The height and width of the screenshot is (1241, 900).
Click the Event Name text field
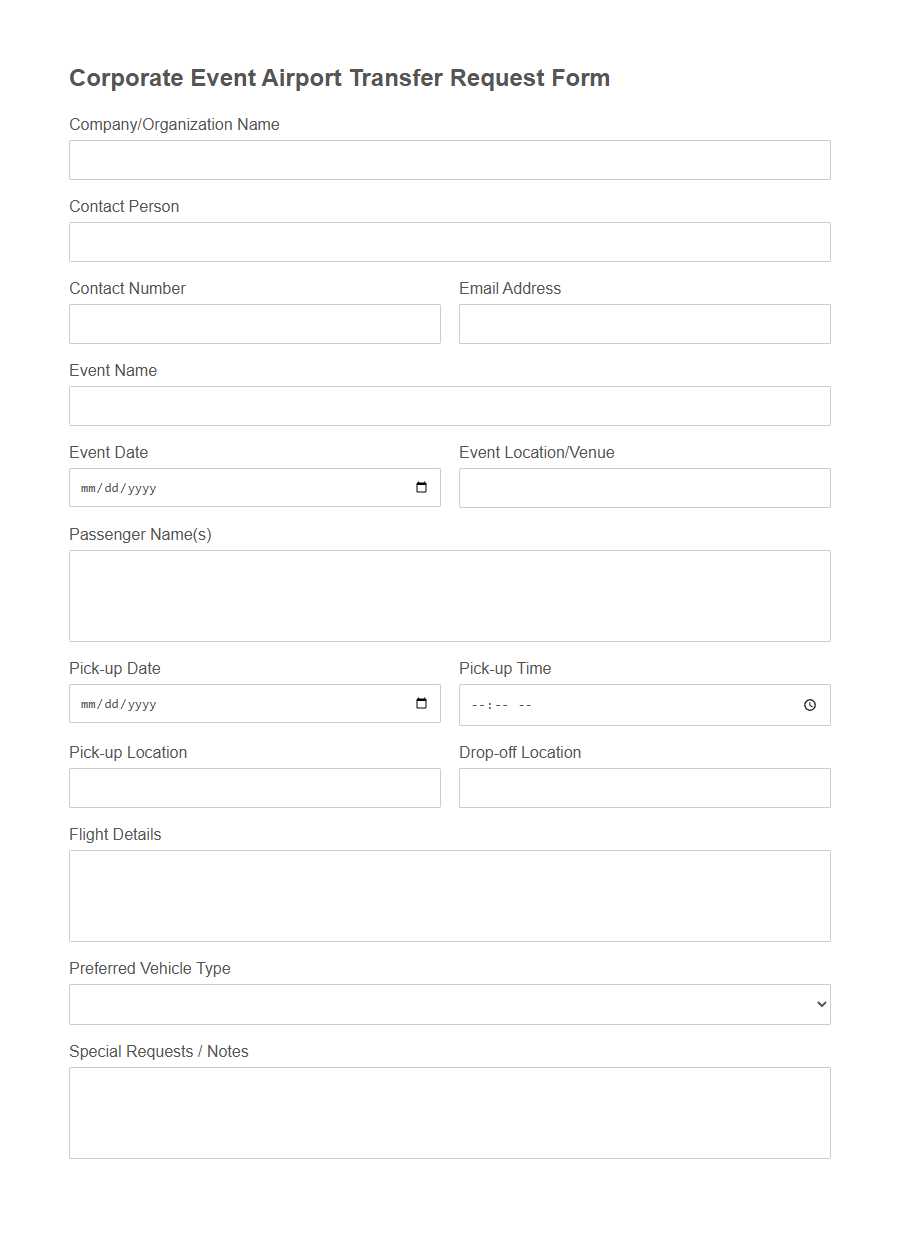tap(450, 405)
